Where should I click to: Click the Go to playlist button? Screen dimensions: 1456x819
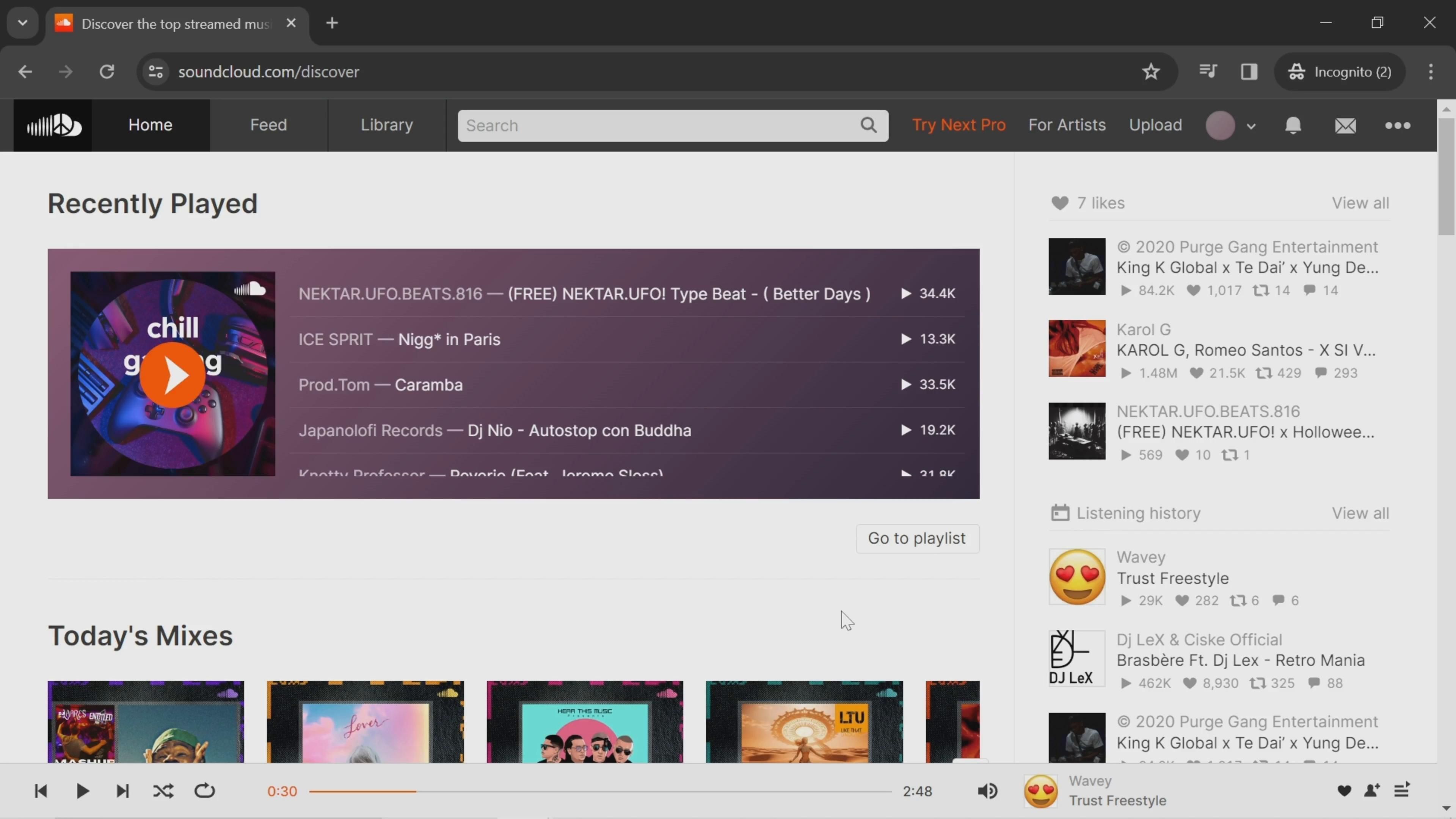917,538
